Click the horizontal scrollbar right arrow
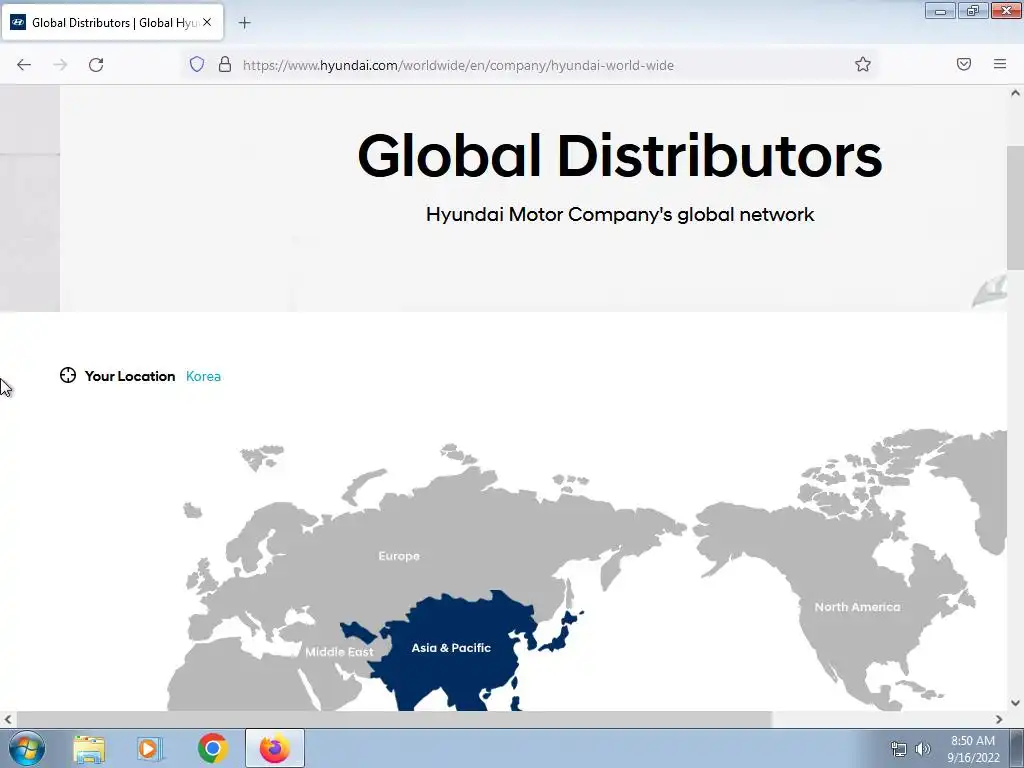 click(x=999, y=720)
